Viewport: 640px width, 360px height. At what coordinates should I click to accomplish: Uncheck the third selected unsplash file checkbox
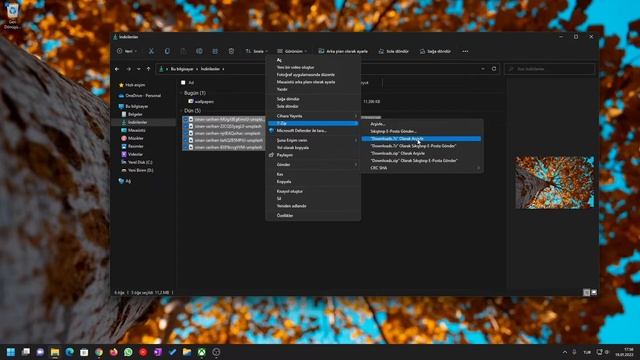pyautogui.click(x=186, y=133)
